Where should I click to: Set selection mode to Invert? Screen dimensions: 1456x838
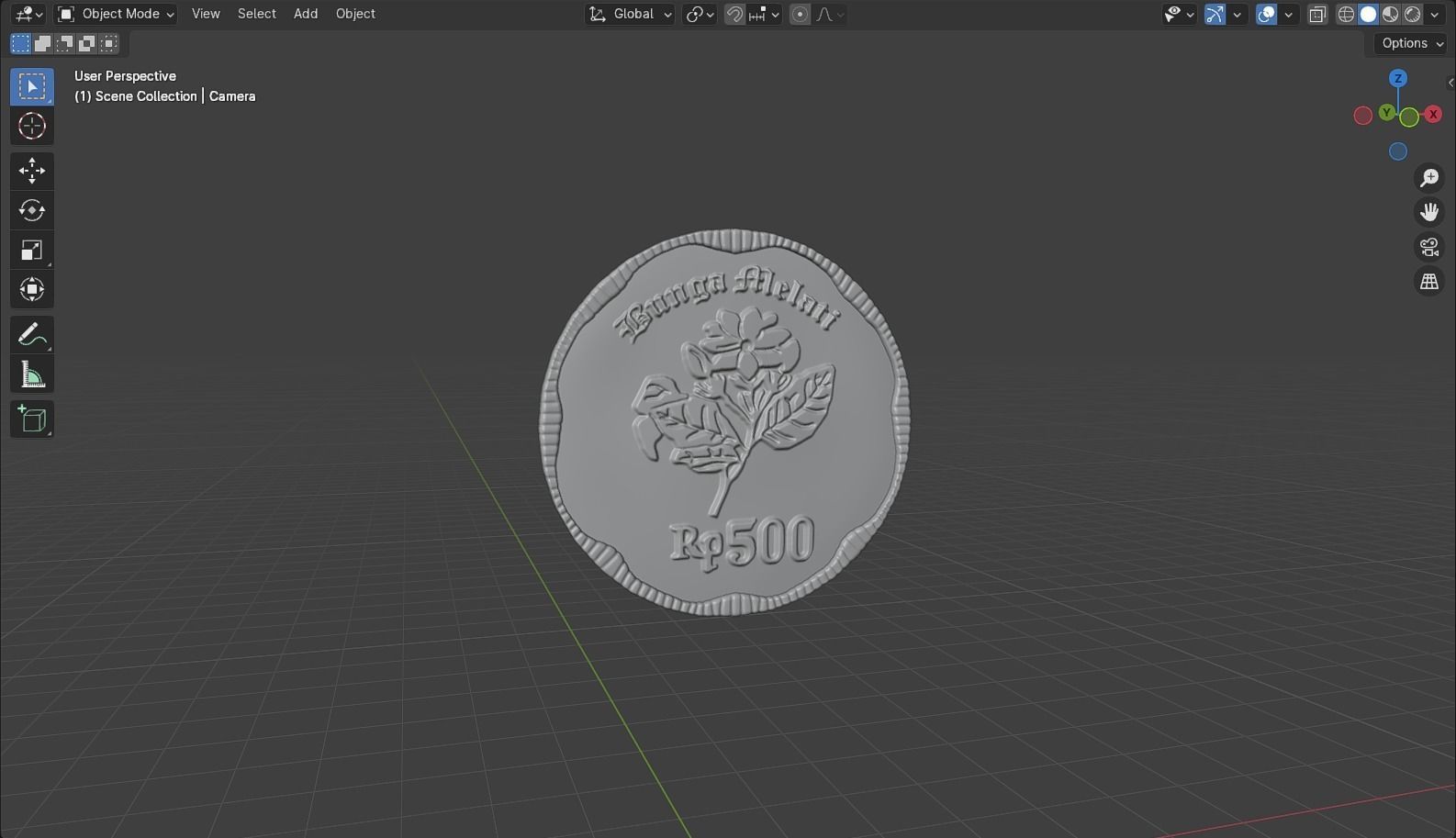(86, 43)
